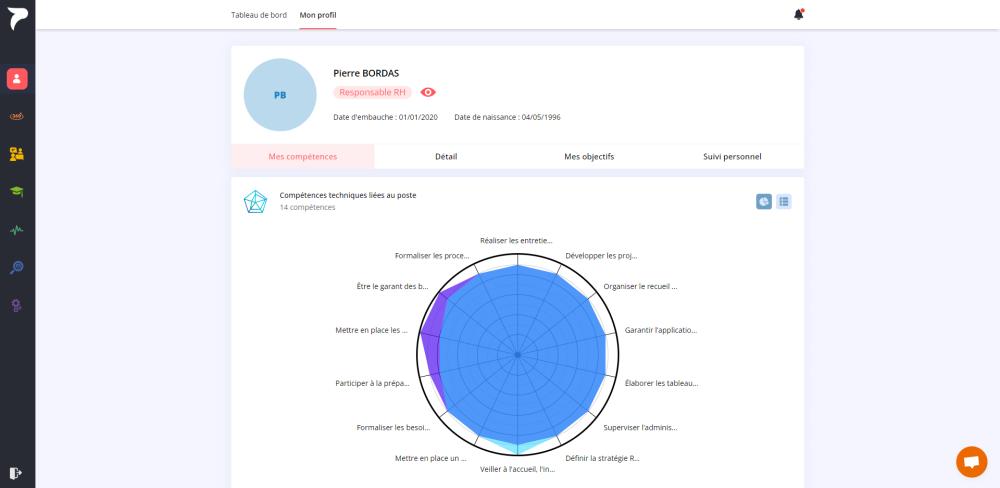1000x488 pixels.
Task: Click the 'Élaborer les tableau...' radar label
Action: 661,383
